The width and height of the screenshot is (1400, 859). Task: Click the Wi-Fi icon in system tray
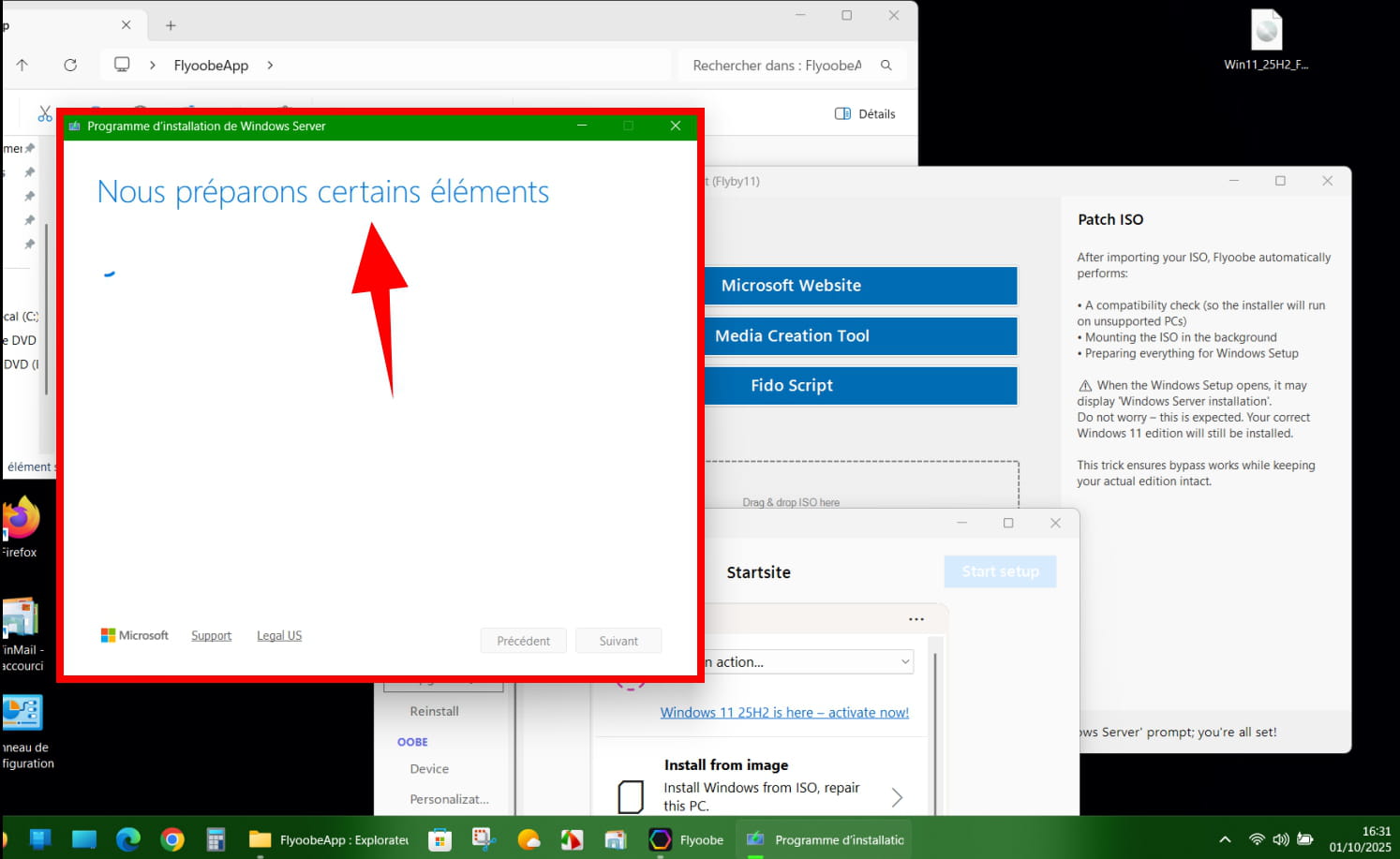click(1257, 839)
